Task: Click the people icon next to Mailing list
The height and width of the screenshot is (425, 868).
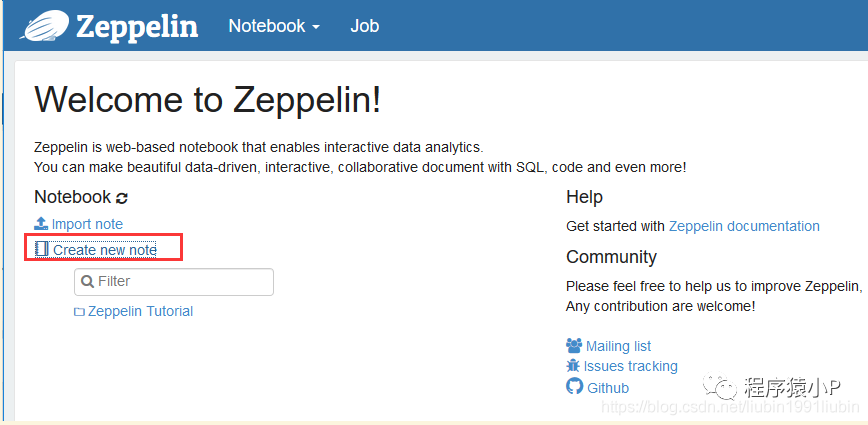Action: pyautogui.click(x=574, y=346)
